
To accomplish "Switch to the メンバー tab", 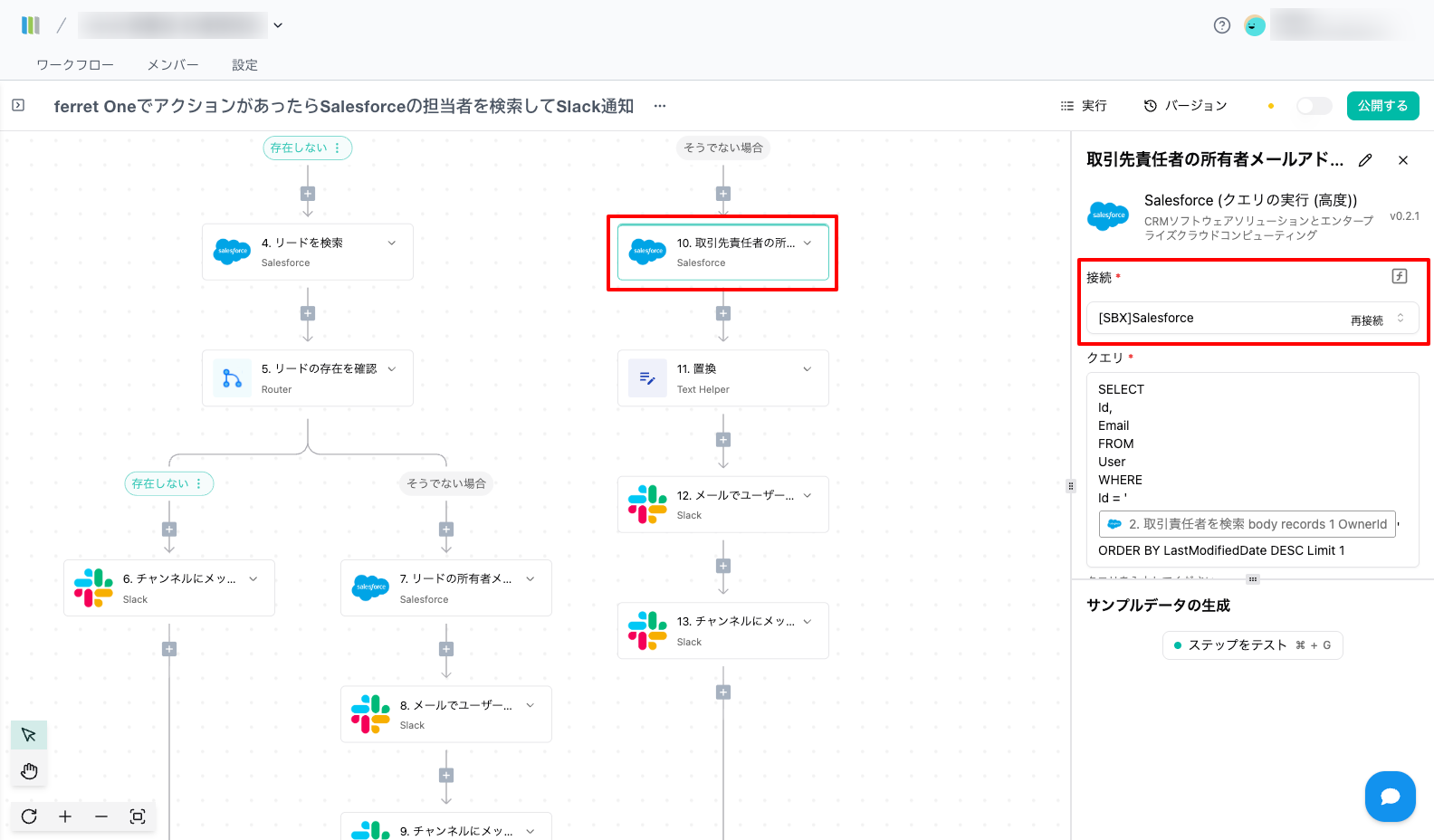I will [173, 65].
